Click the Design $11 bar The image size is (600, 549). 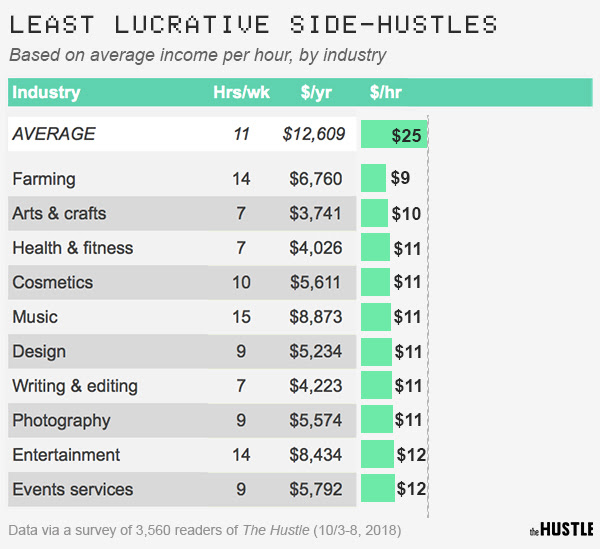point(376,352)
